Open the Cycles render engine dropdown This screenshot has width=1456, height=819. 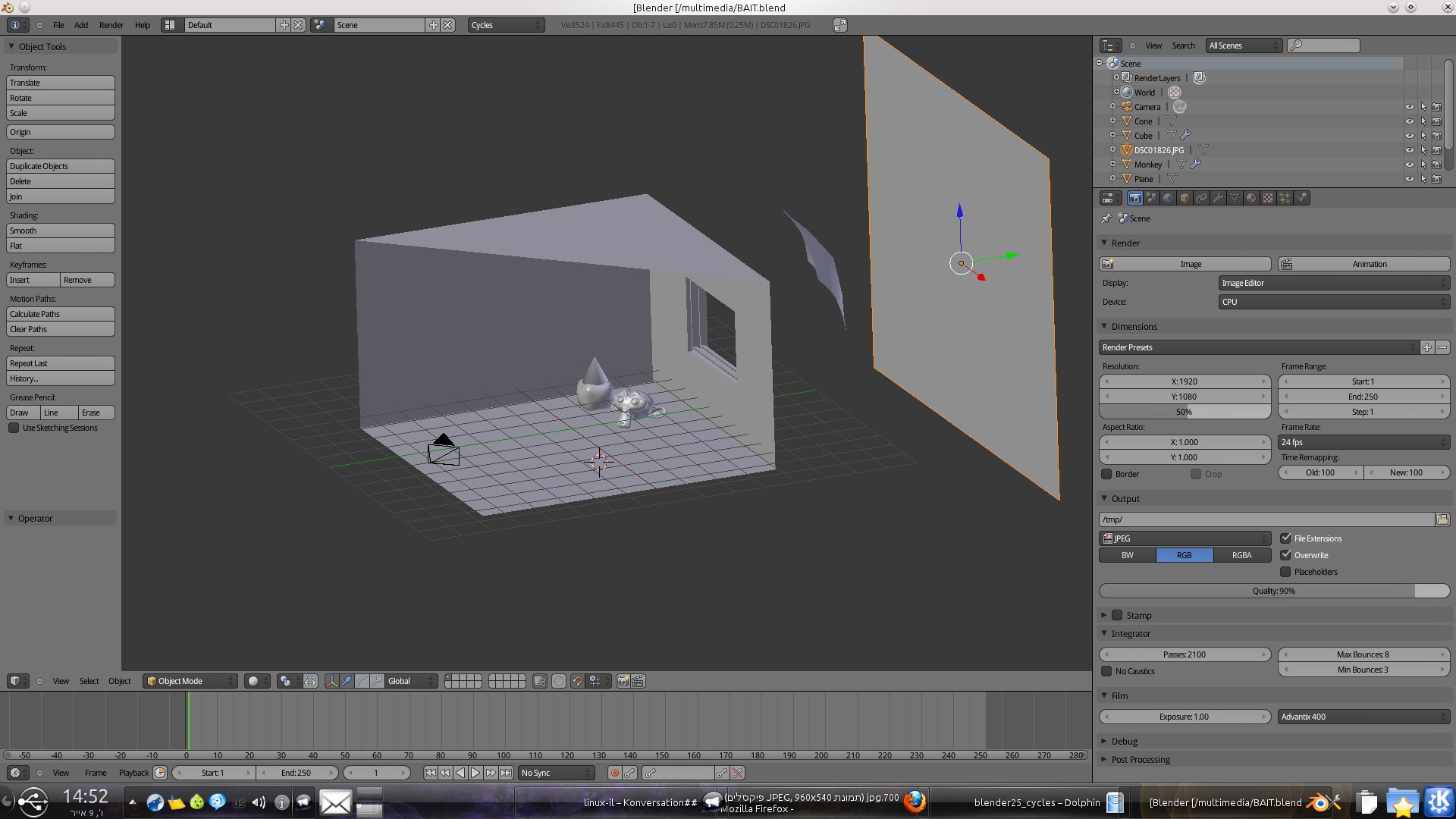click(506, 25)
